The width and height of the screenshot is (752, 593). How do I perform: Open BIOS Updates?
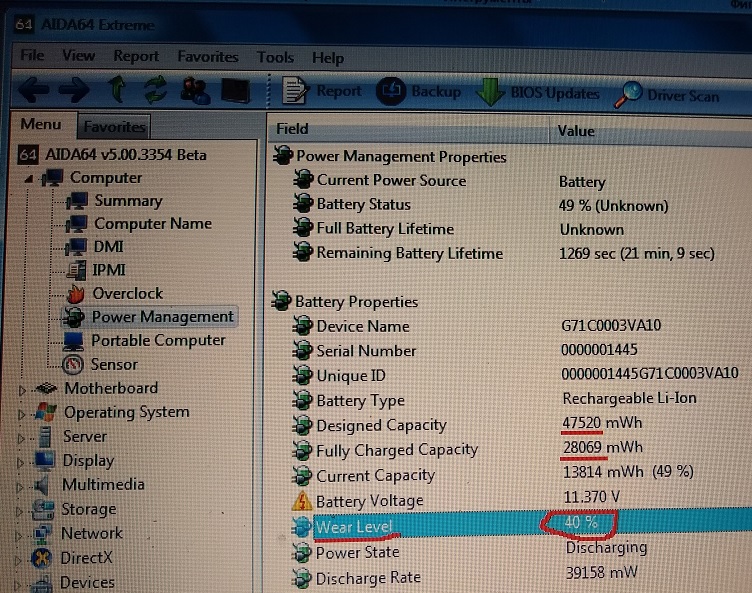tap(538, 93)
